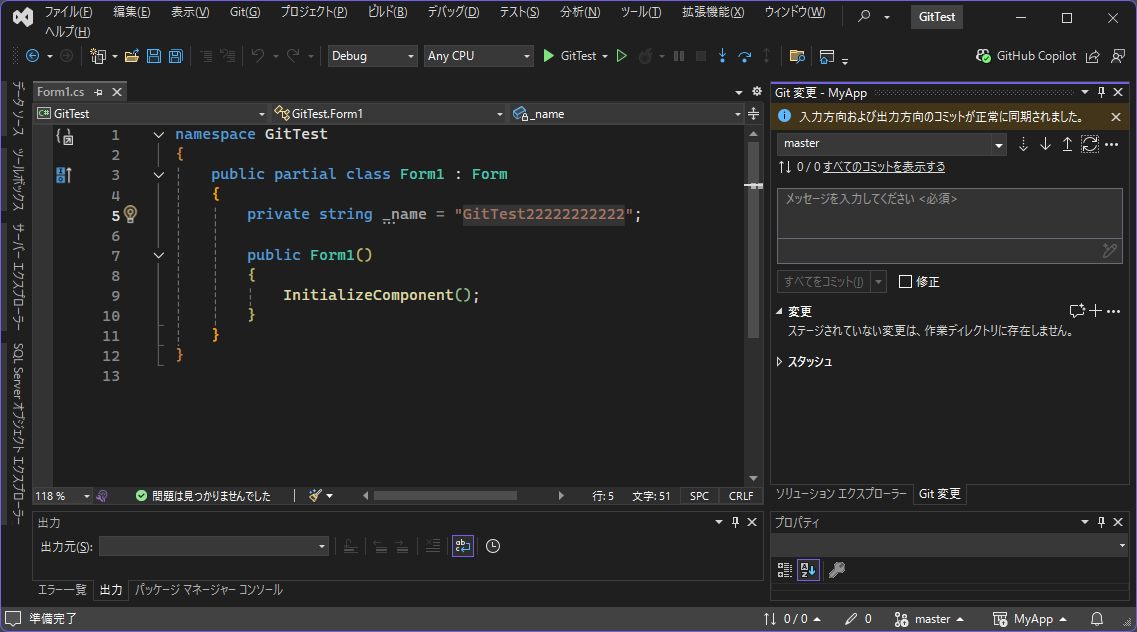Click the Save All toolbar icon
Image resolution: width=1137 pixels, height=632 pixels.
[x=175, y=56]
